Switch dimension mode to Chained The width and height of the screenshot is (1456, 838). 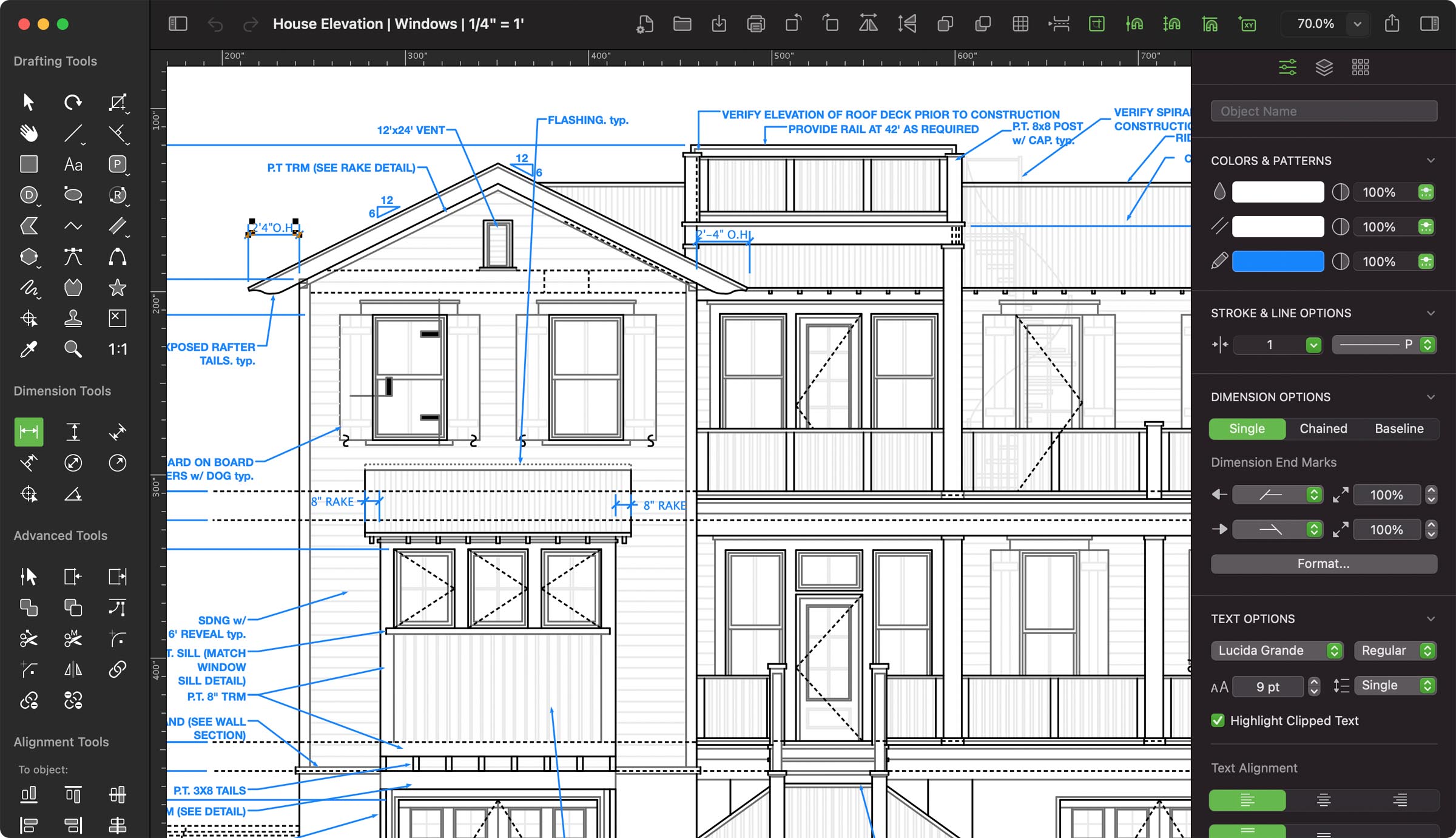point(1323,428)
